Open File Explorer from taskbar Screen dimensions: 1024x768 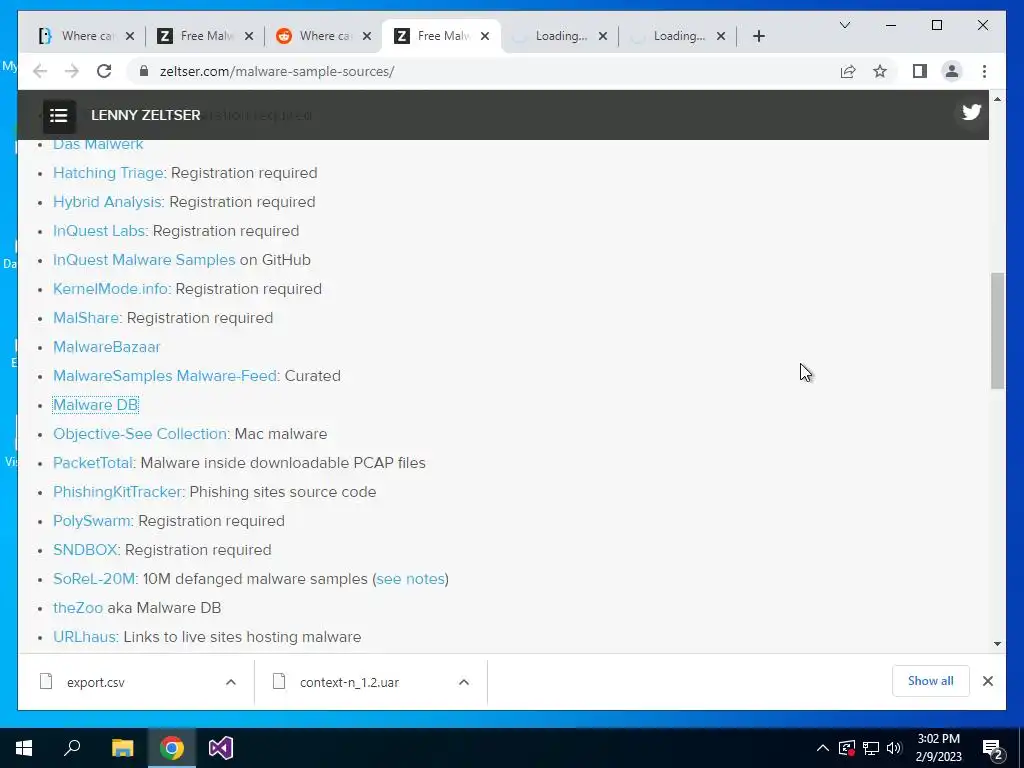pos(122,748)
